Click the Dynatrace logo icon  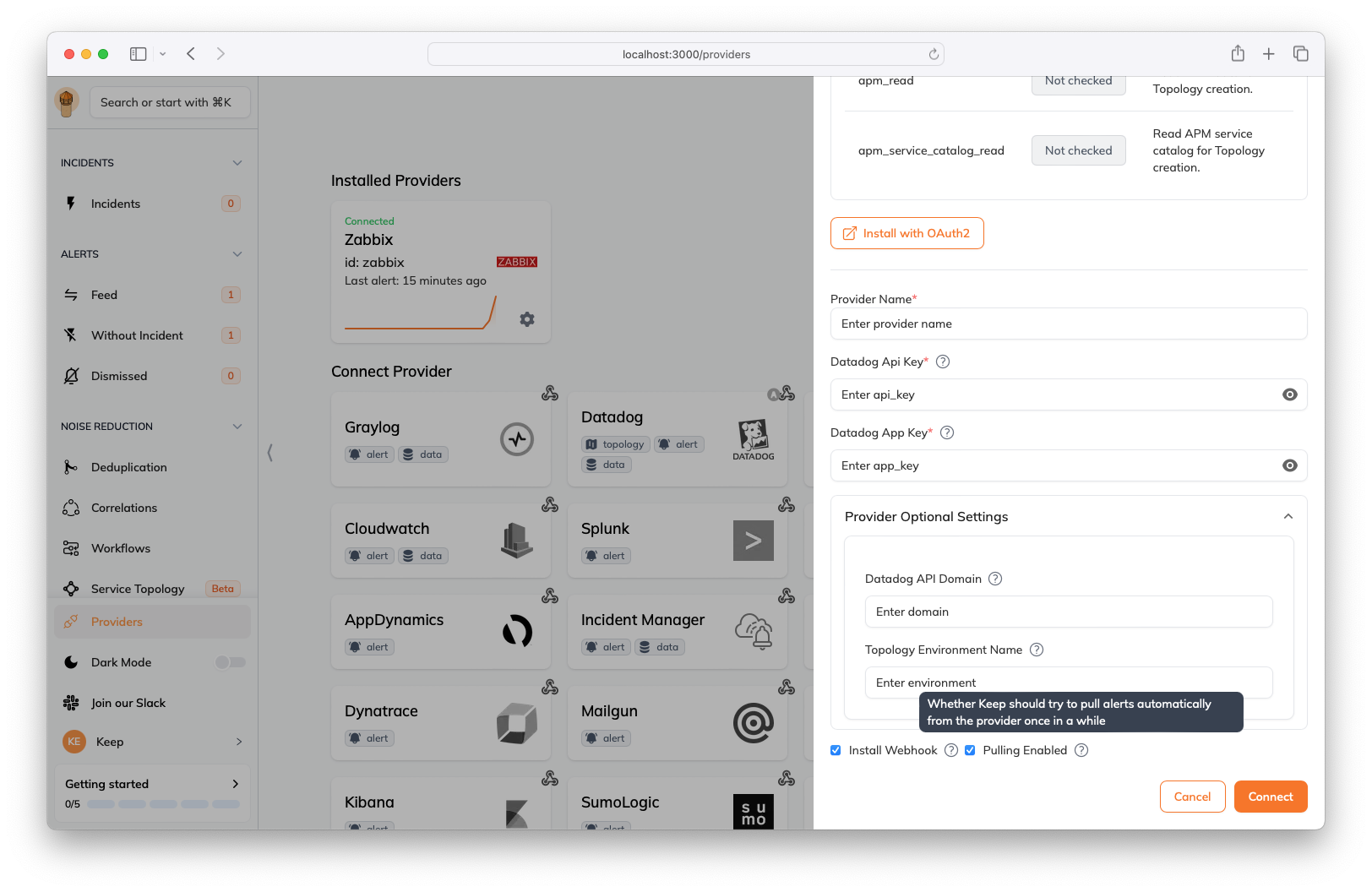(x=517, y=723)
